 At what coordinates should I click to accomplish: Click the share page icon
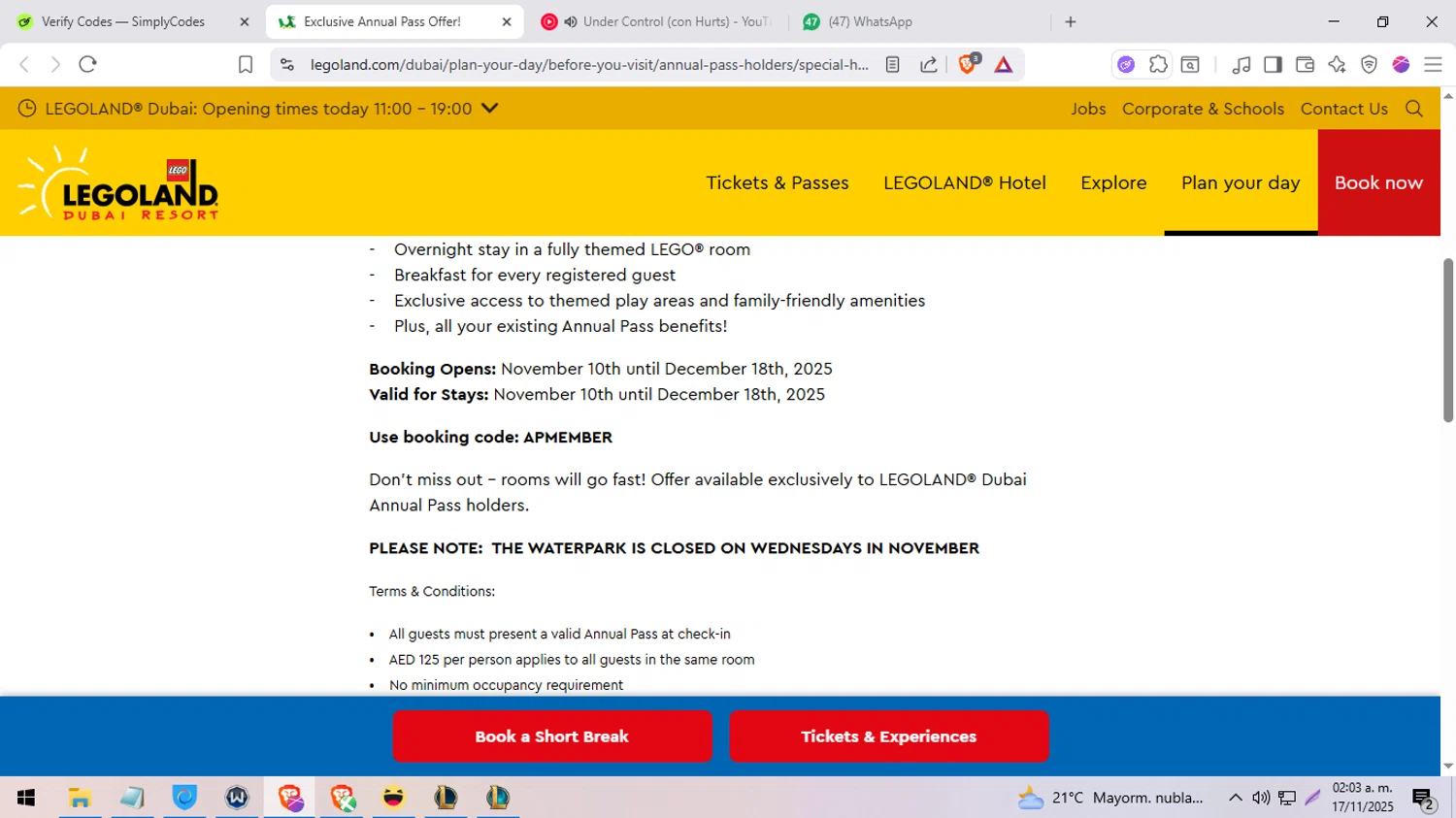[929, 65]
